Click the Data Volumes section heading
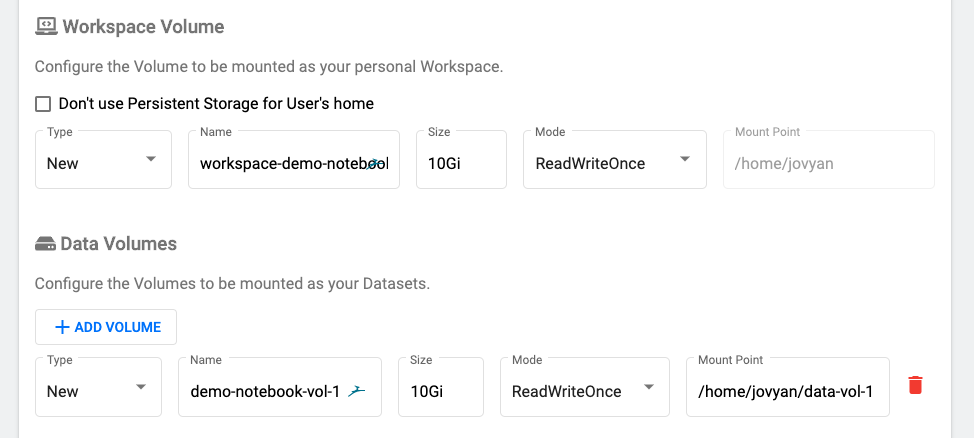The height and width of the screenshot is (438, 974). [x=118, y=244]
